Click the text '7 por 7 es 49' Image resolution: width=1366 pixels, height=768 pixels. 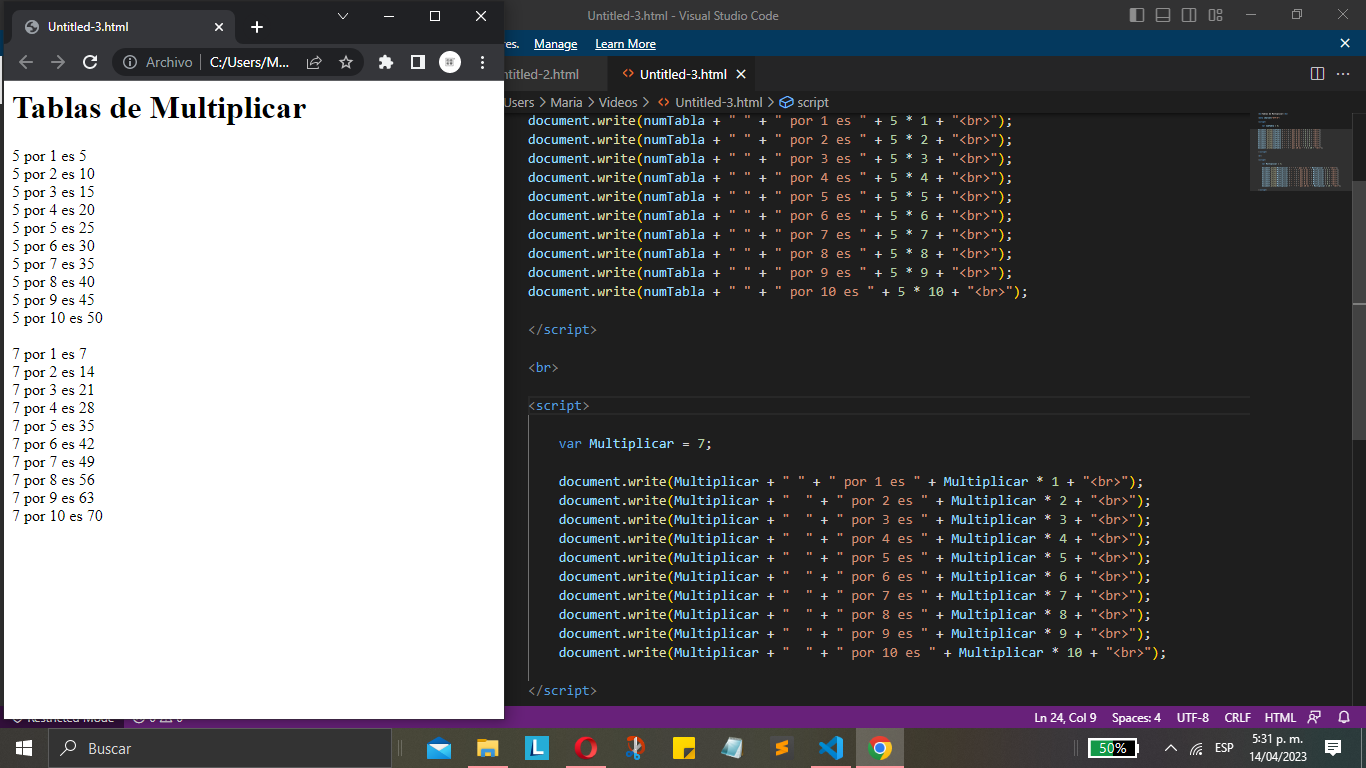(53, 462)
